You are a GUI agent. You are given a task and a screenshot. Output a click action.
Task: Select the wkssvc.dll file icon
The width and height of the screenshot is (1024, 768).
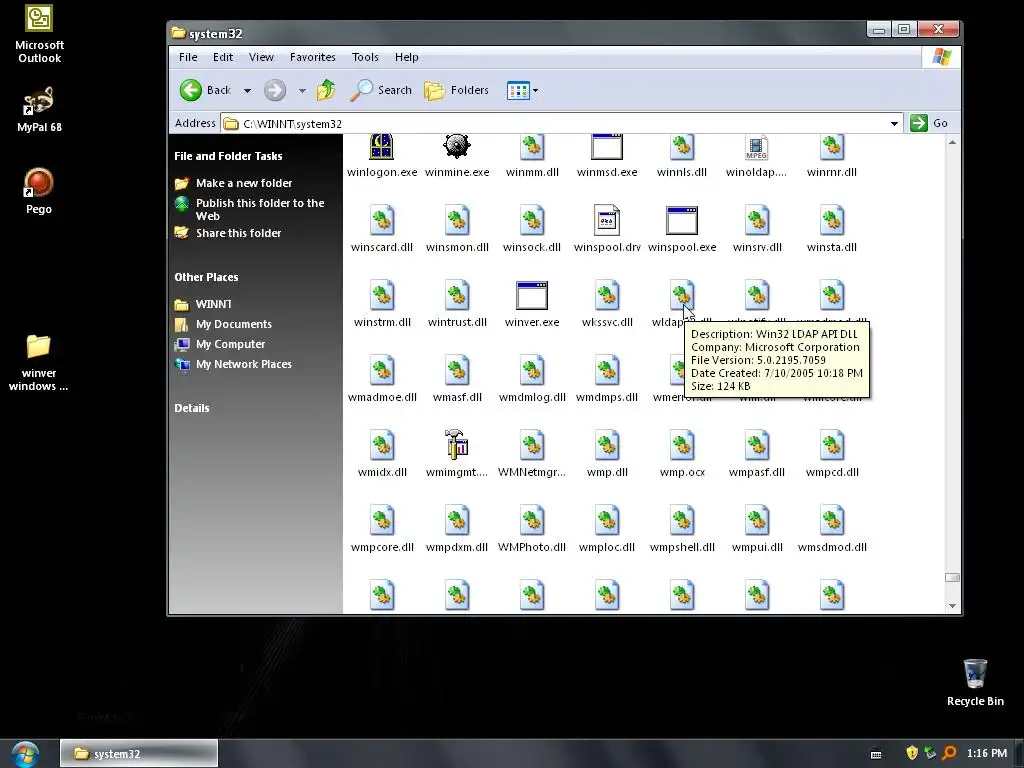pyautogui.click(x=607, y=295)
